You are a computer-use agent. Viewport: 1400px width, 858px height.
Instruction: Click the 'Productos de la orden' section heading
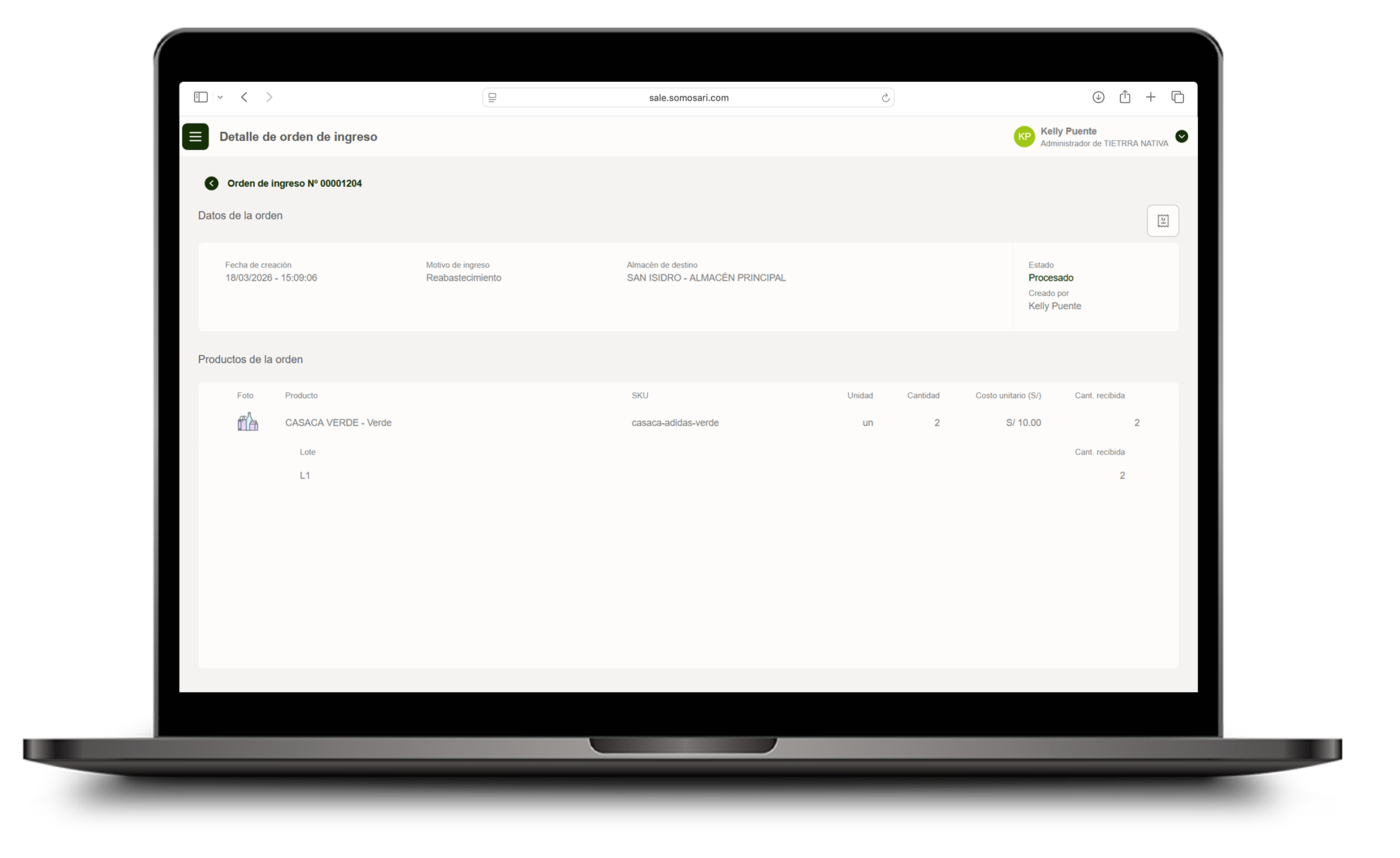(250, 359)
